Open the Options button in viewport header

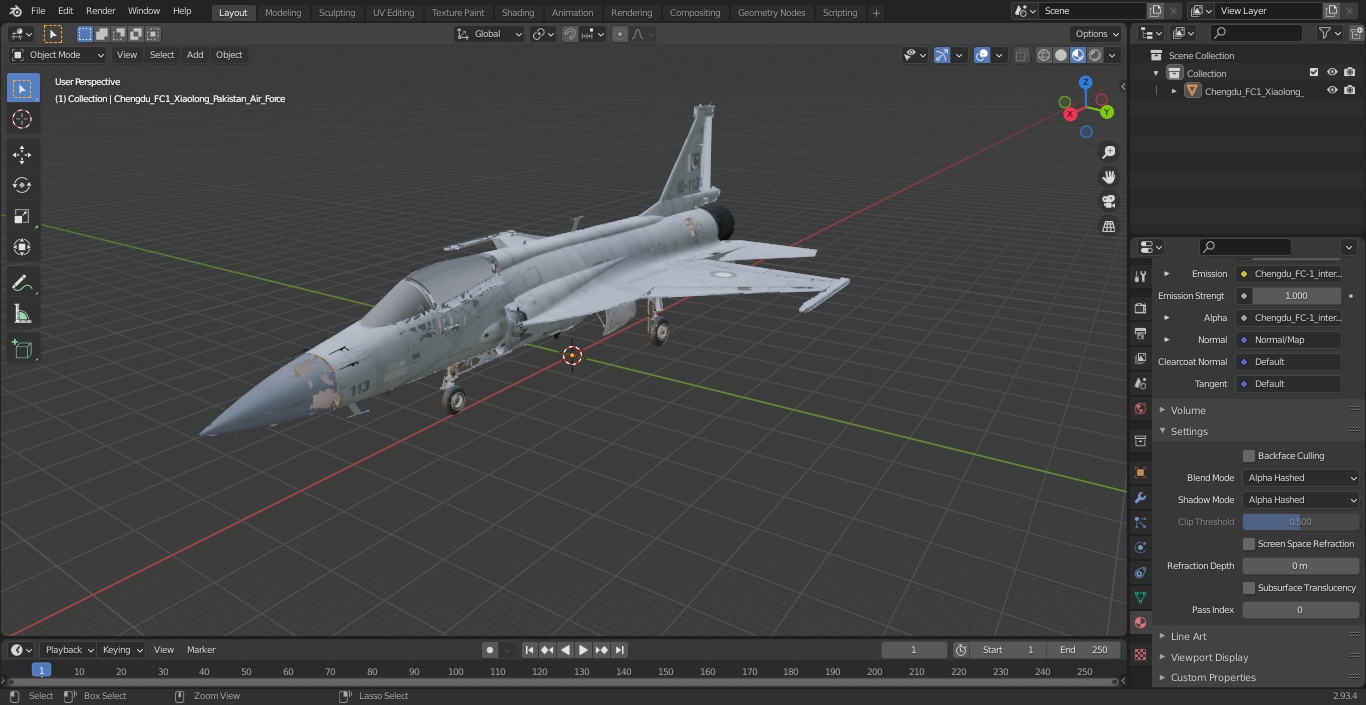[1096, 34]
